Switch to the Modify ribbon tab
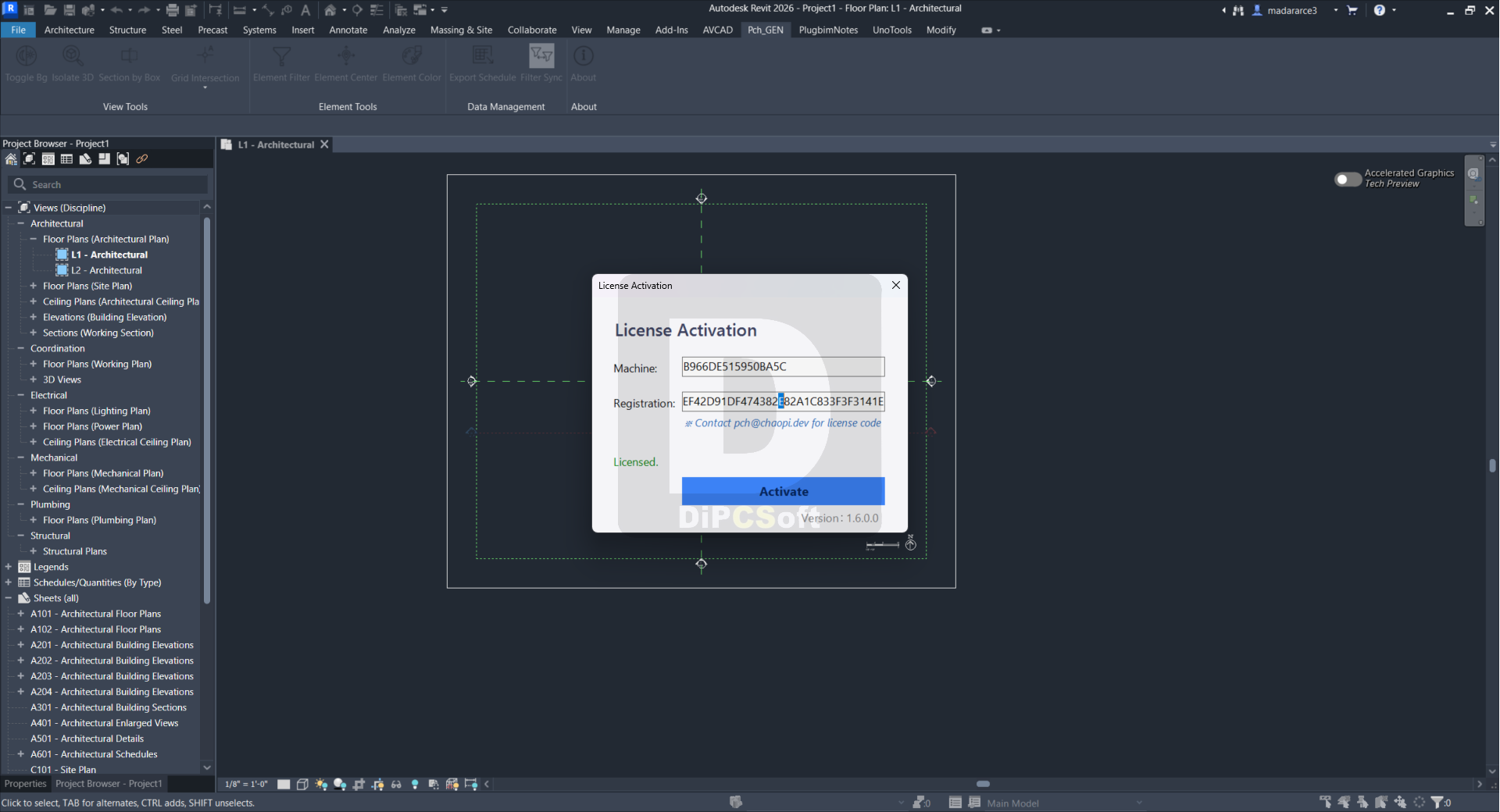 (941, 30)
